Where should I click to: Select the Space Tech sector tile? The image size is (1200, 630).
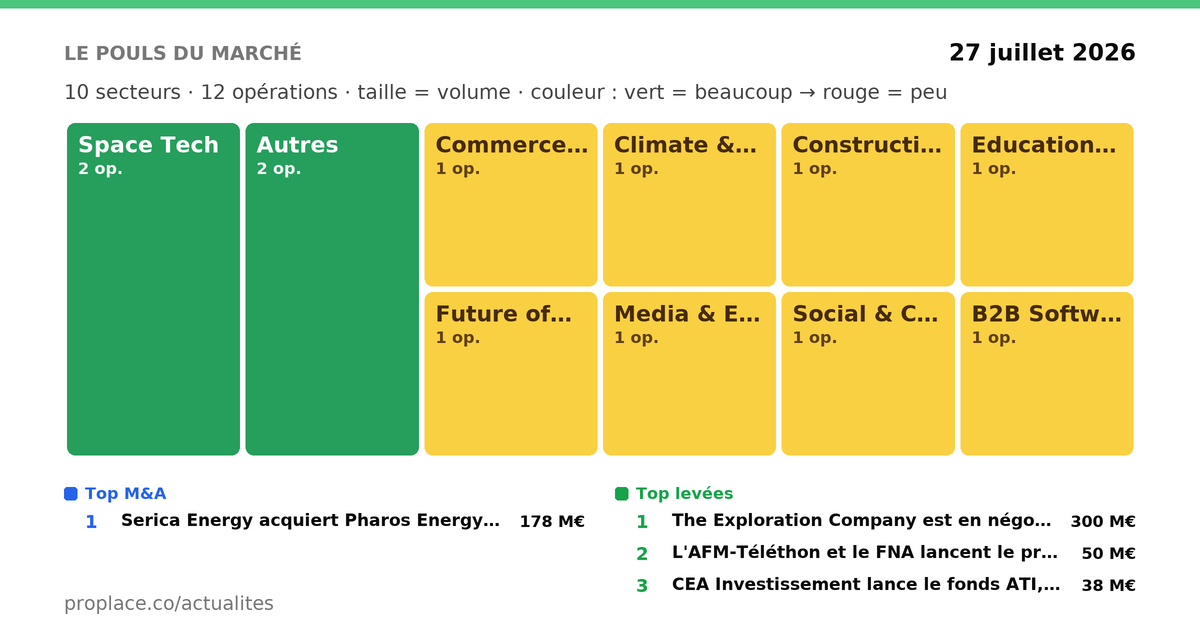[x=153, y=289]
